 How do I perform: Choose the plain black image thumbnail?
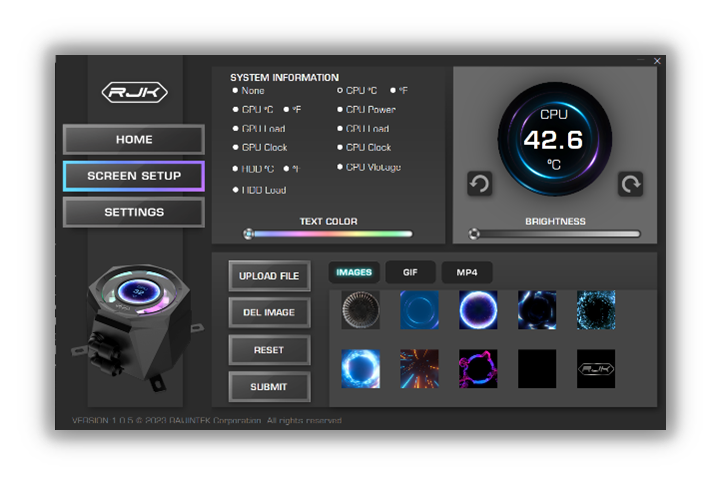pos(537,368)
